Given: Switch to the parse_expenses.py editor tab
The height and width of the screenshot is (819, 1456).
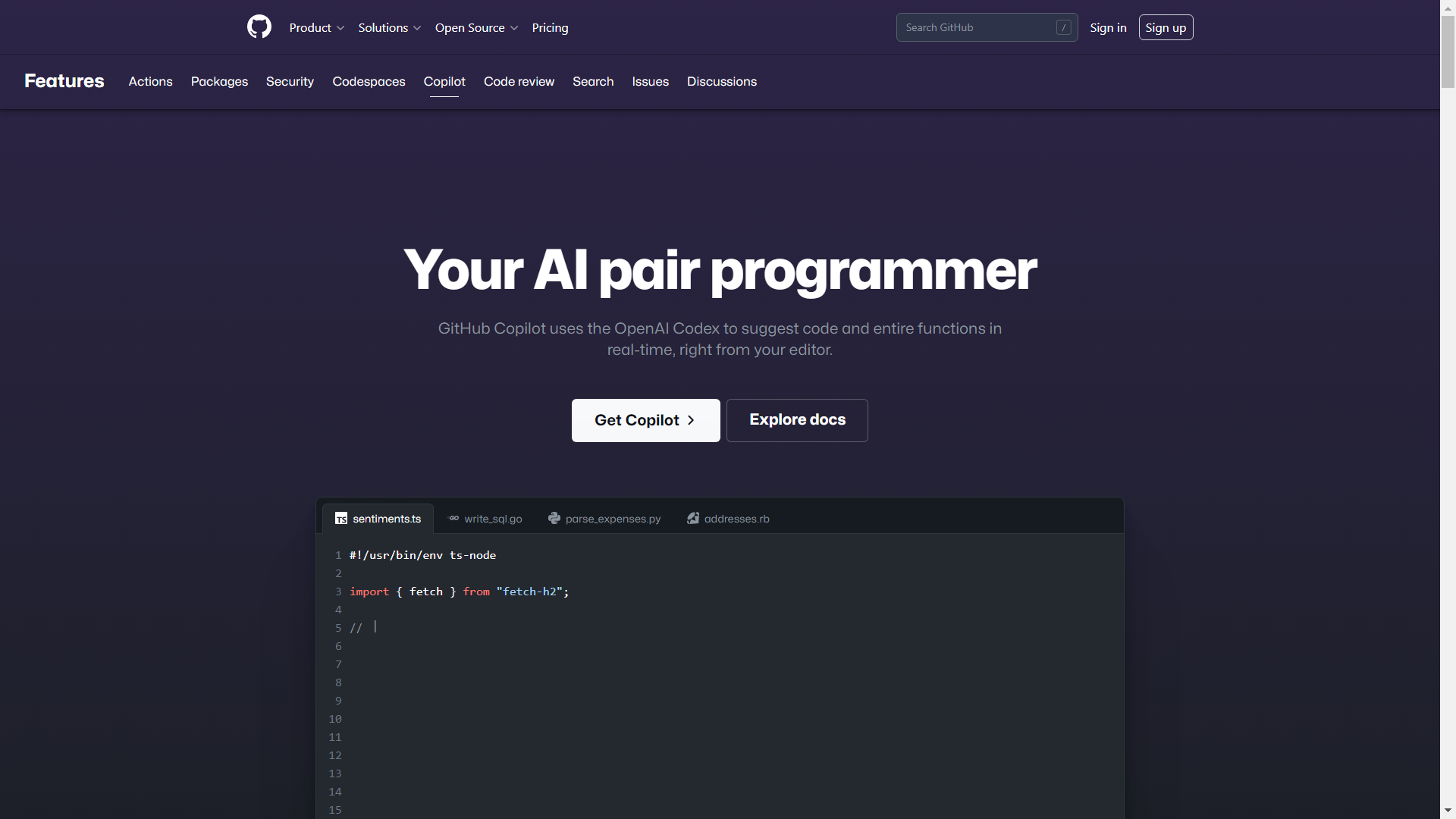Looking at the screenshot, I should pyautogui.click(x=604, y=519).
